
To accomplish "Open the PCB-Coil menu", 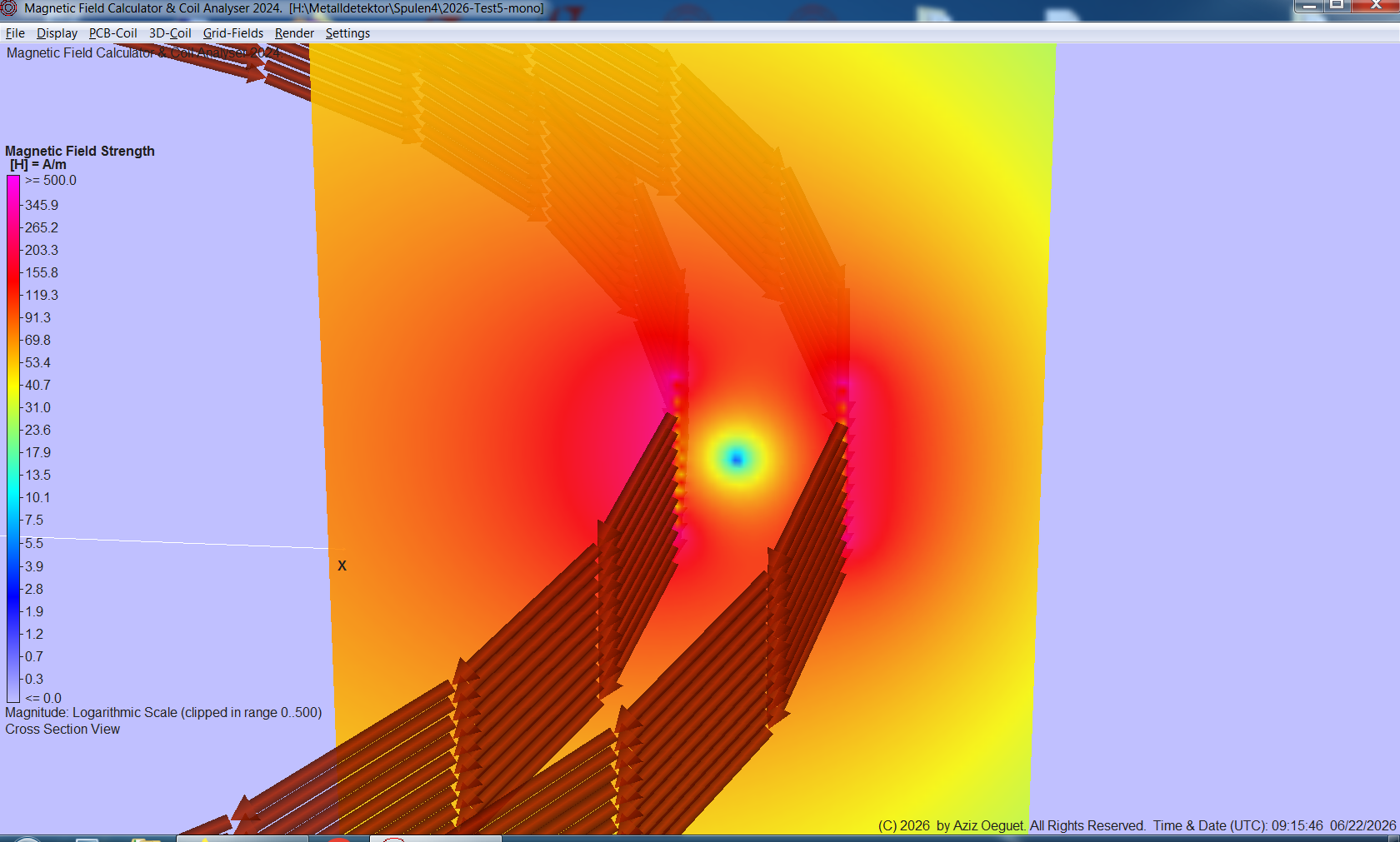I will click(113, 33).
